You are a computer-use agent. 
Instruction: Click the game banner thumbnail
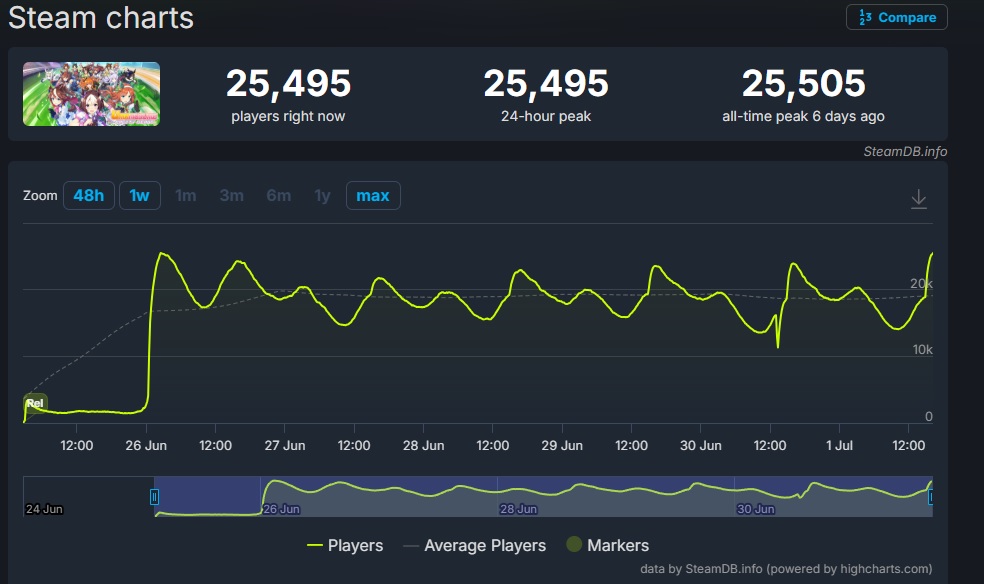click(92, 94)
